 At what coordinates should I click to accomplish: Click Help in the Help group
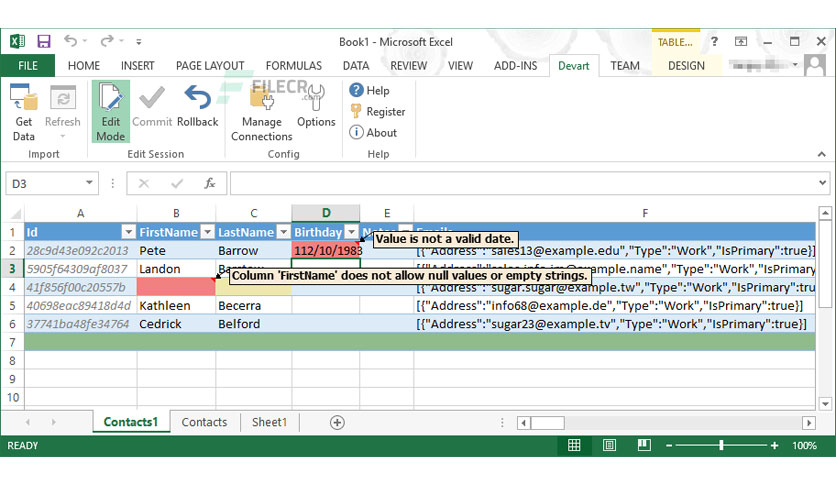coord(369,91)
